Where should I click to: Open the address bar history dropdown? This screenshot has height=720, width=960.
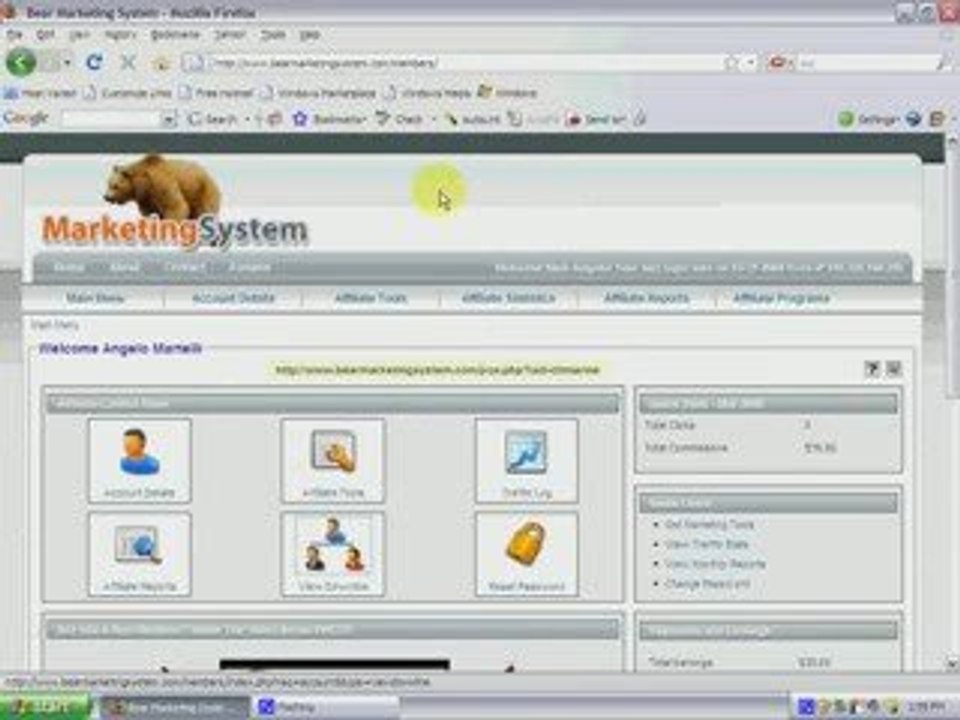coord(751,62)
